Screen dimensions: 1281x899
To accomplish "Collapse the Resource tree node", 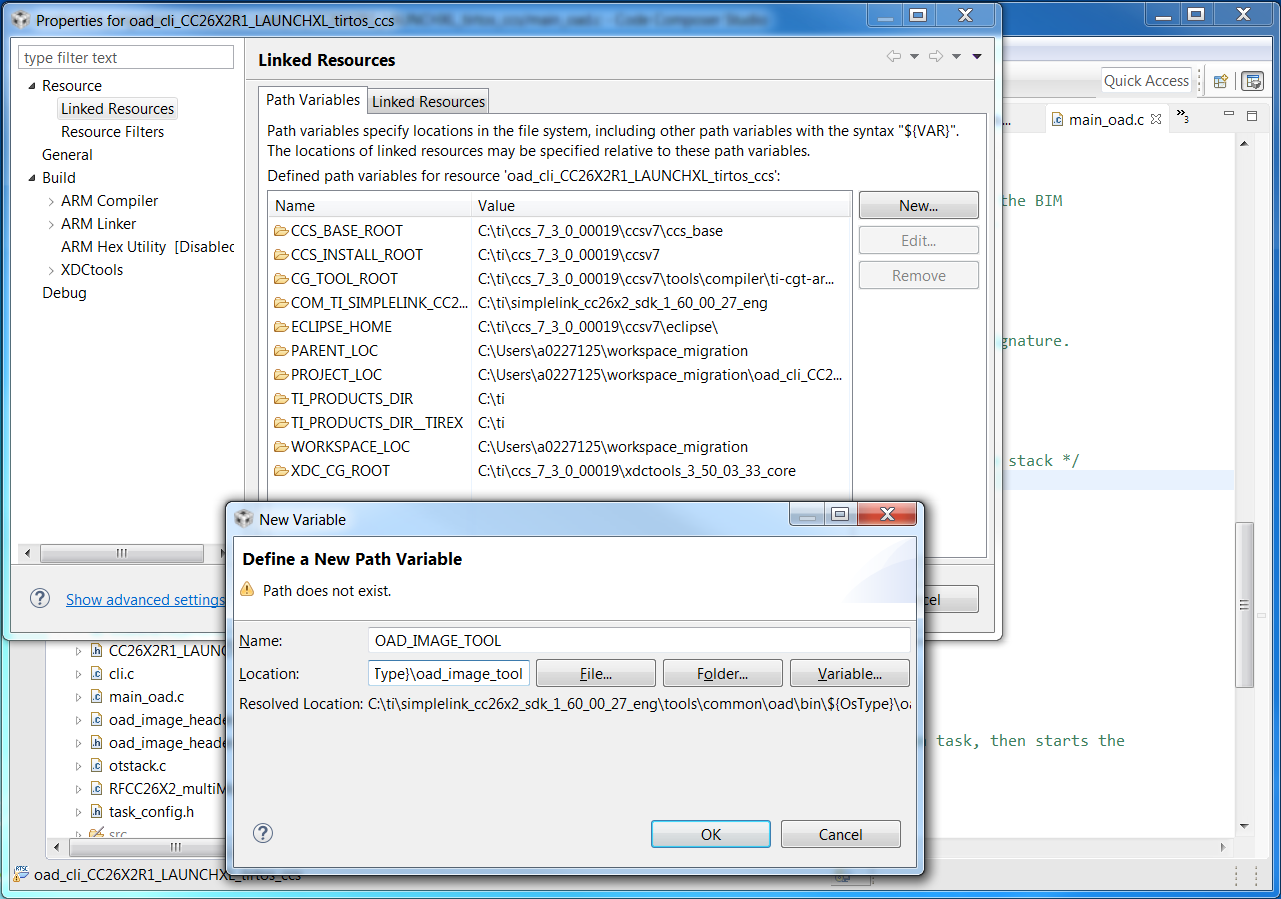I will click(32, 86).
